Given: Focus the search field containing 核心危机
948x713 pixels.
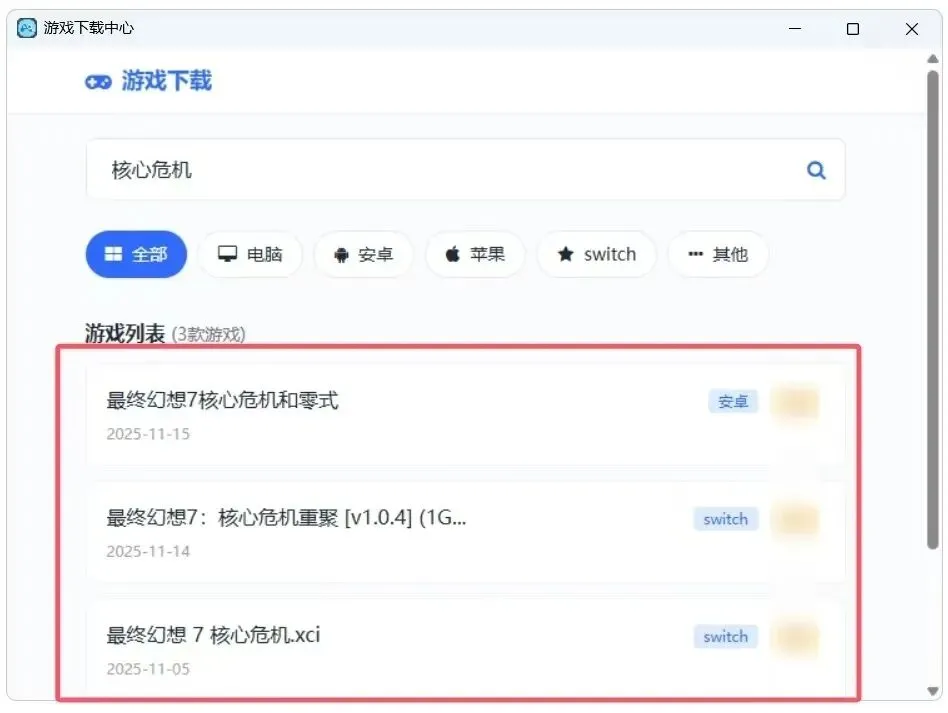Looking at the screenshot, I should coord(465,169).
